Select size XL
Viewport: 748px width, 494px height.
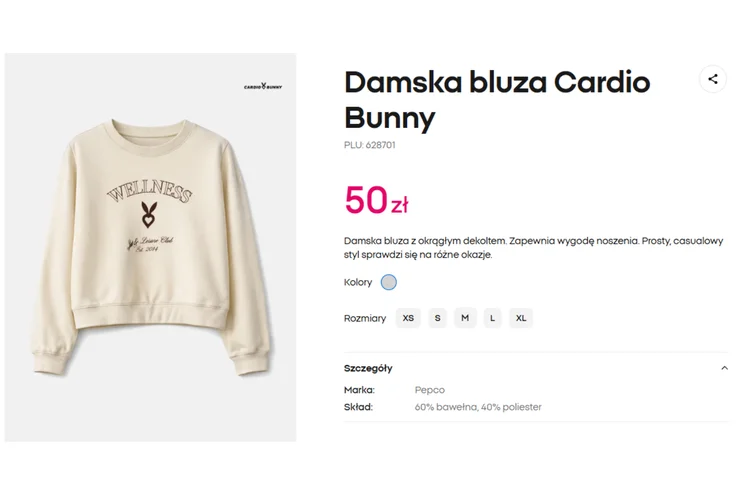521,318
